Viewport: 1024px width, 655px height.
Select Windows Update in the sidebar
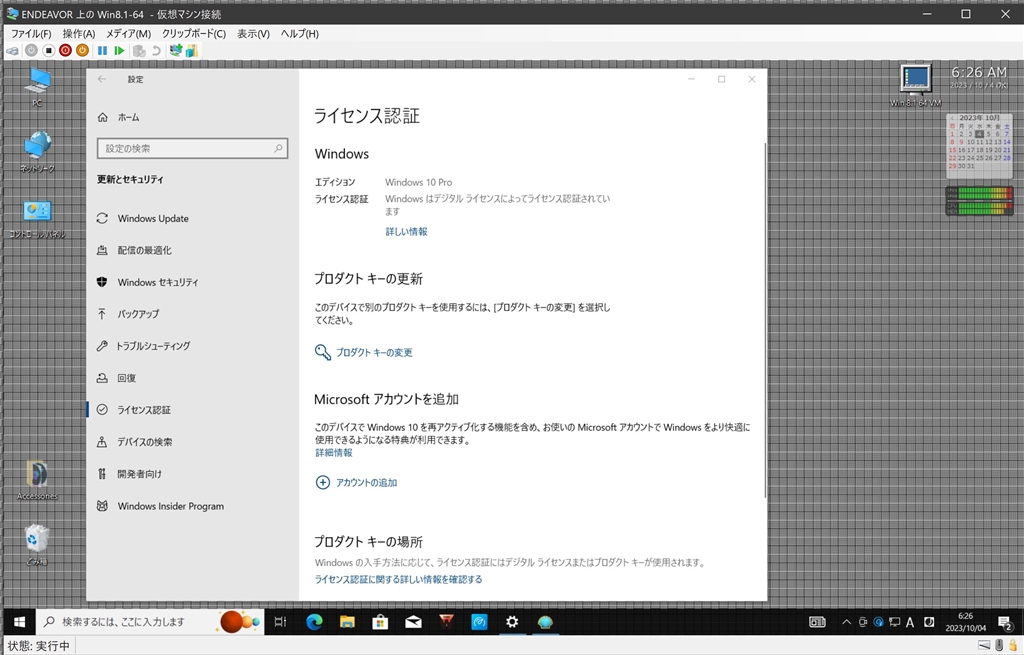[x=193, y=219]
